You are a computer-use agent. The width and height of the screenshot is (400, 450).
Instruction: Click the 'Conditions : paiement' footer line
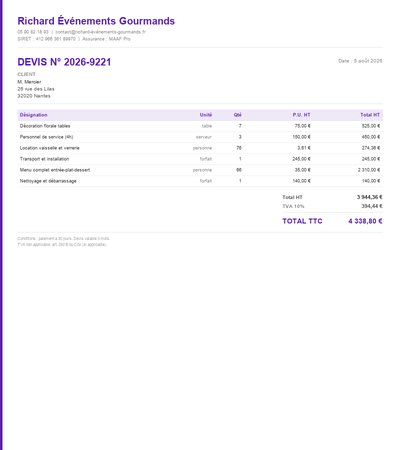(63, 239)
